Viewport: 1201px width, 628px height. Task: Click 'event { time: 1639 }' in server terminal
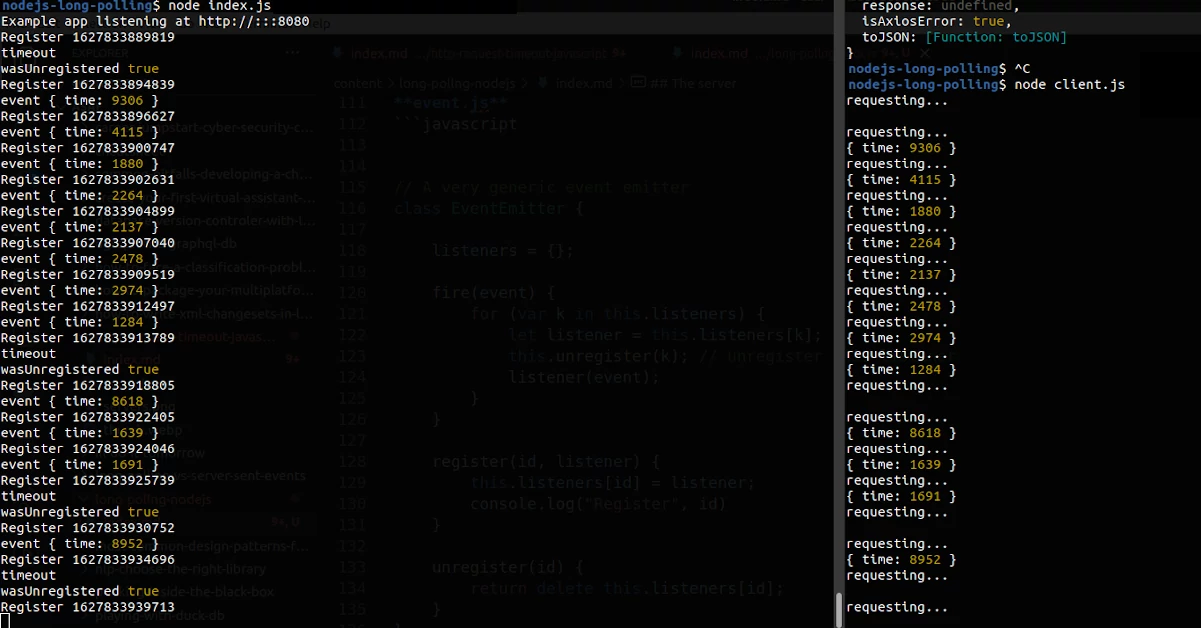pyautogui.click(x=80, y=433)
